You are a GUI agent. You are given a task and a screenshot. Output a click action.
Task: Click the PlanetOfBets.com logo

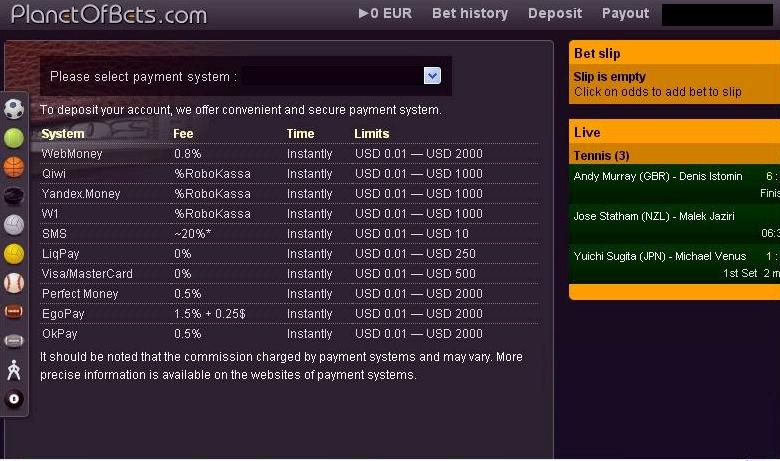pos(109,14)
